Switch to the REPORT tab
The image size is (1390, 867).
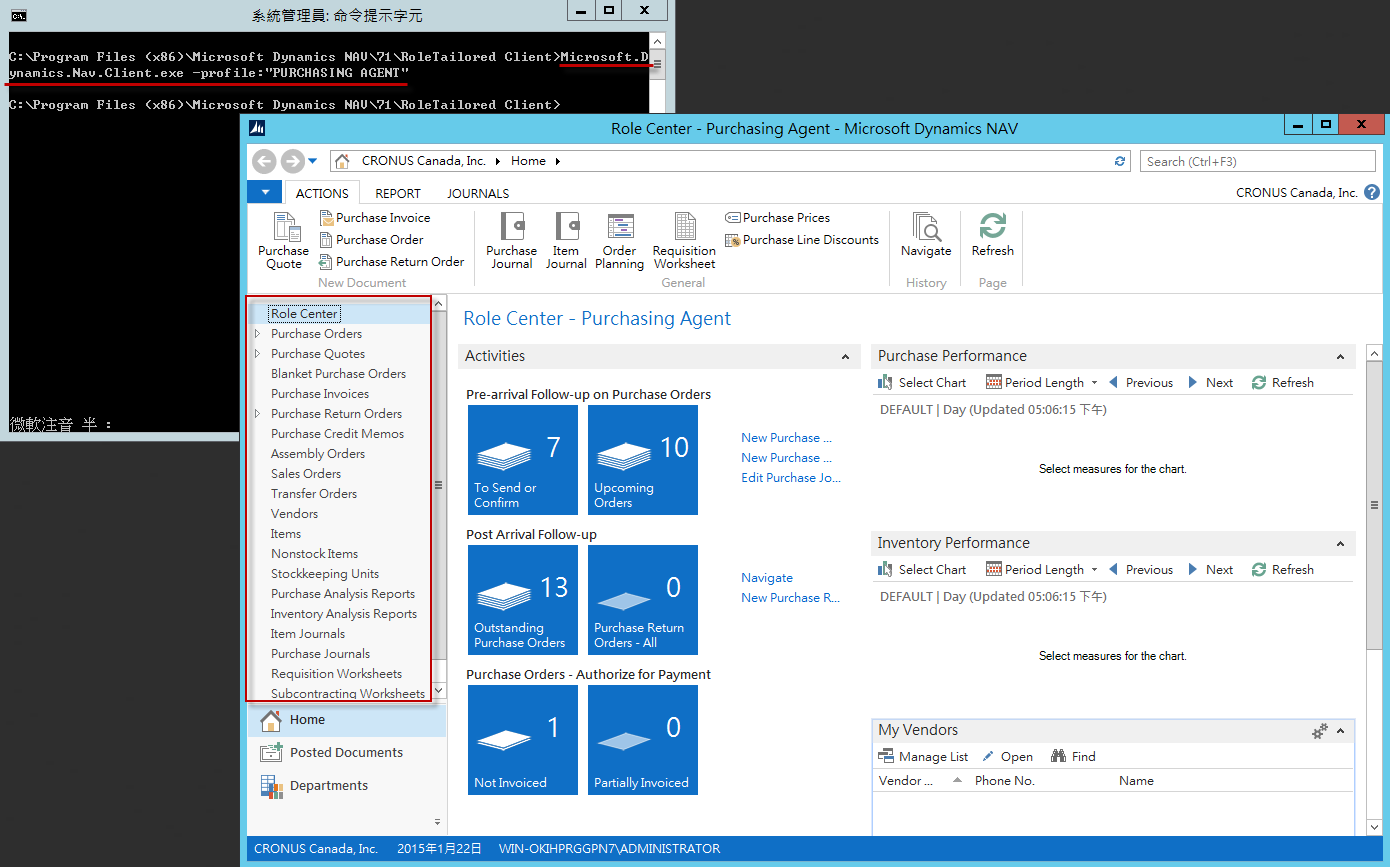tap(398, 193)
